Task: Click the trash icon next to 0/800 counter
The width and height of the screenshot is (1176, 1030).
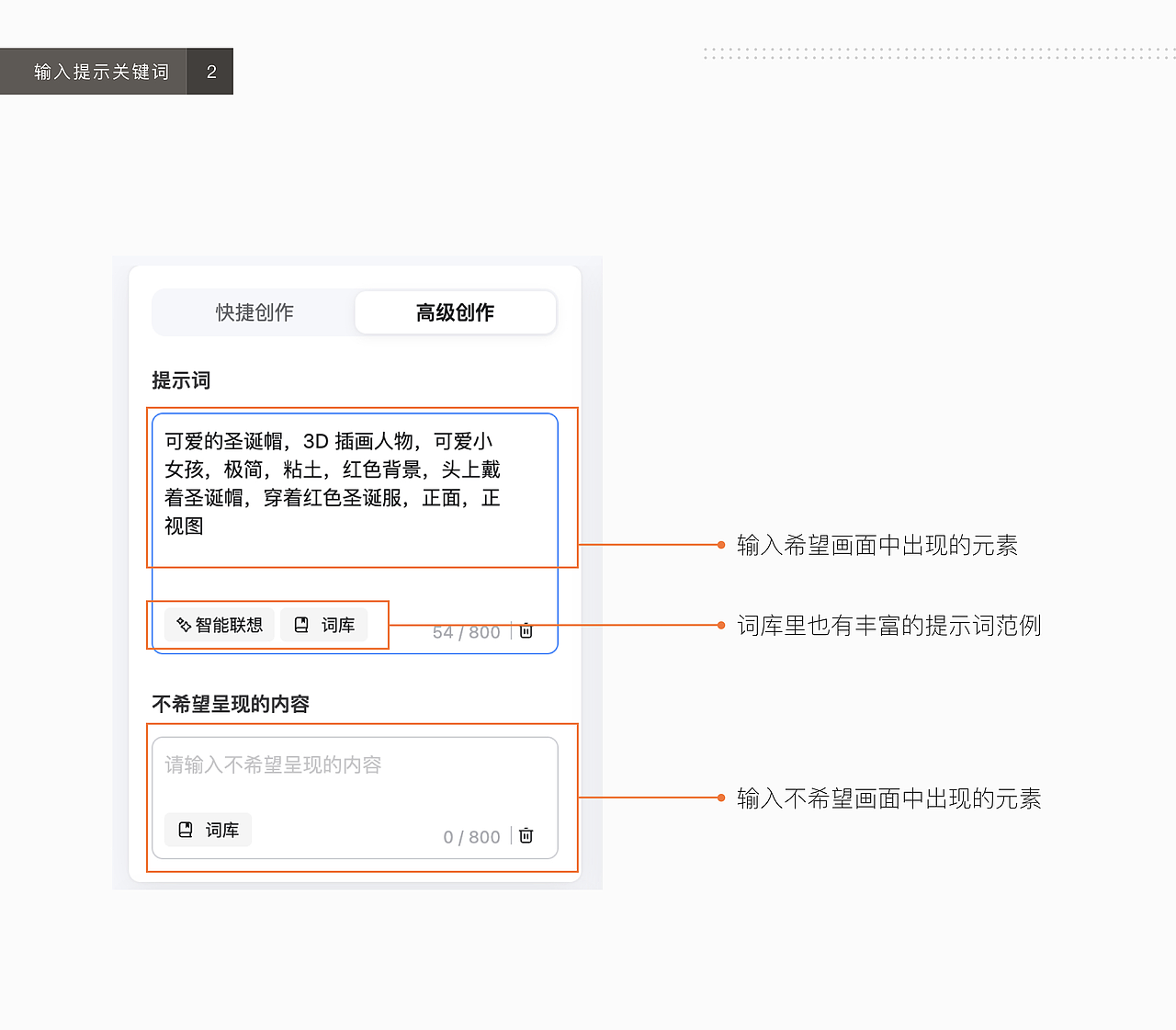Action: (x=526, y=836)
